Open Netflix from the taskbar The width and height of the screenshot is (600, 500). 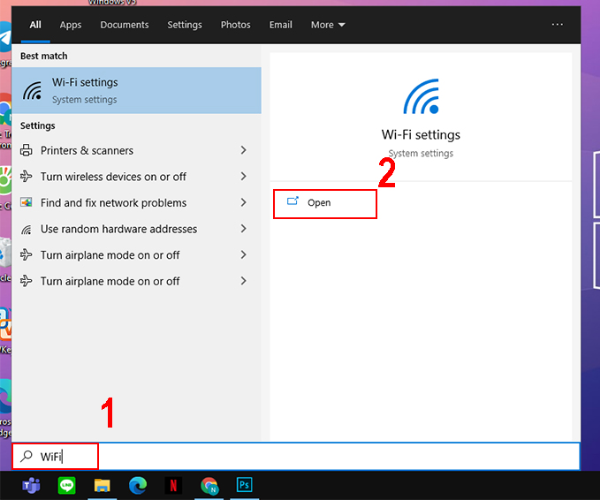[x=173, y=485]
